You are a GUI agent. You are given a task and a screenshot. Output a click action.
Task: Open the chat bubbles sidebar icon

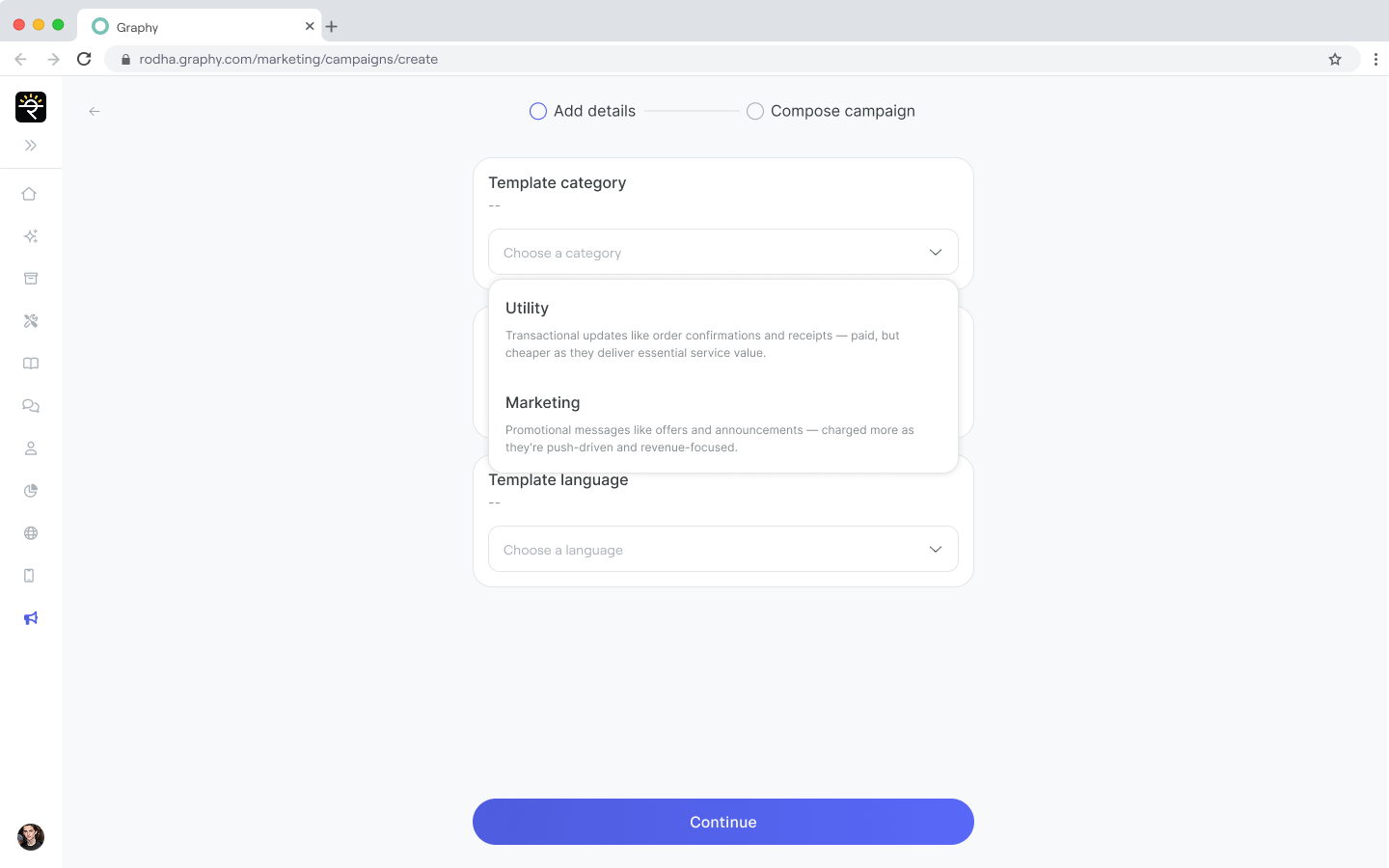click(30, 406)
